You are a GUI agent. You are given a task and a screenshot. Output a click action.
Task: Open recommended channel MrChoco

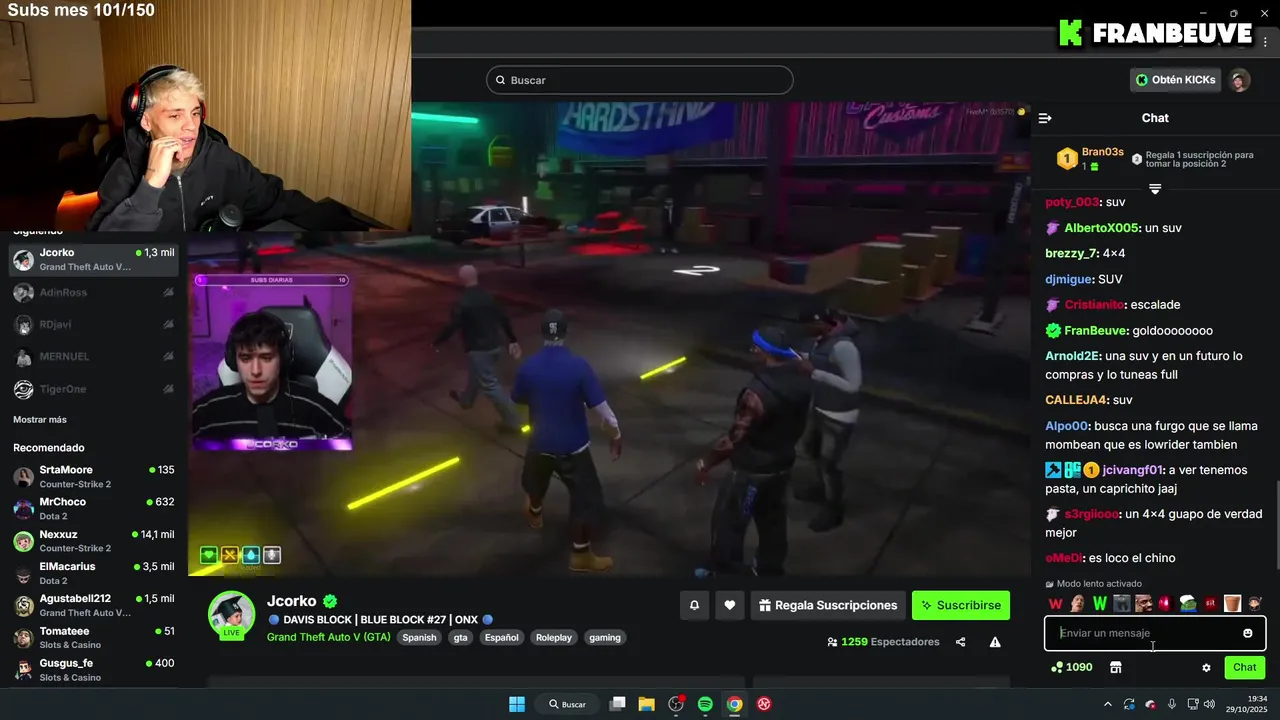(94, 508)
